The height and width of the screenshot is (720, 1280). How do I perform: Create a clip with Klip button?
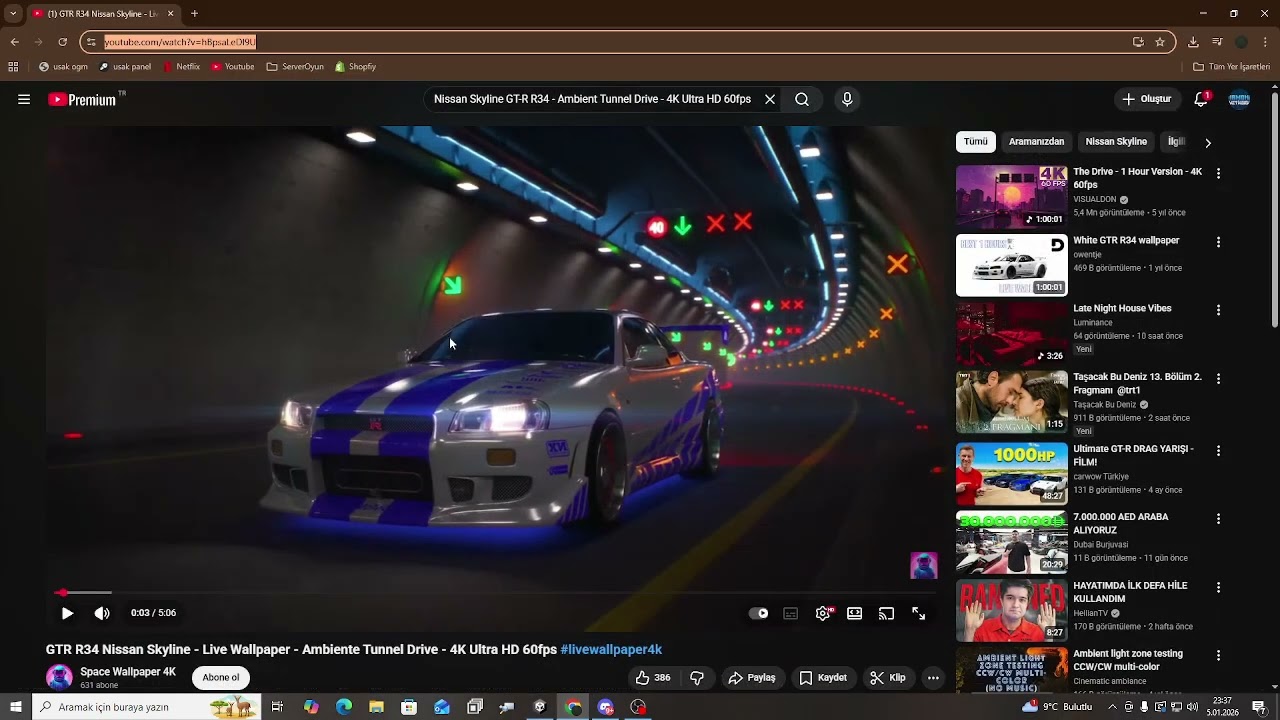(888, 677)
